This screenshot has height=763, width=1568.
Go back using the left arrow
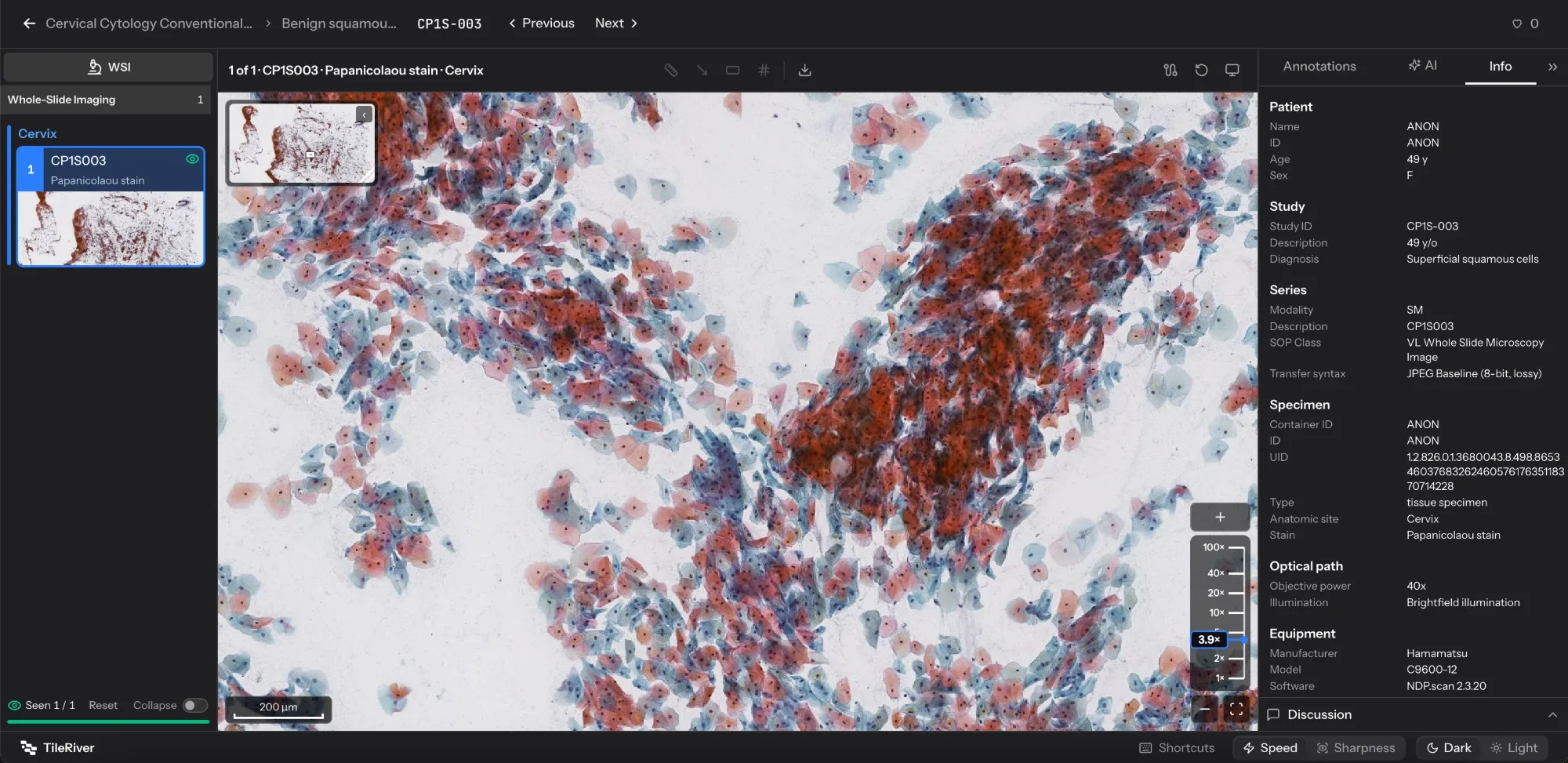29,24
